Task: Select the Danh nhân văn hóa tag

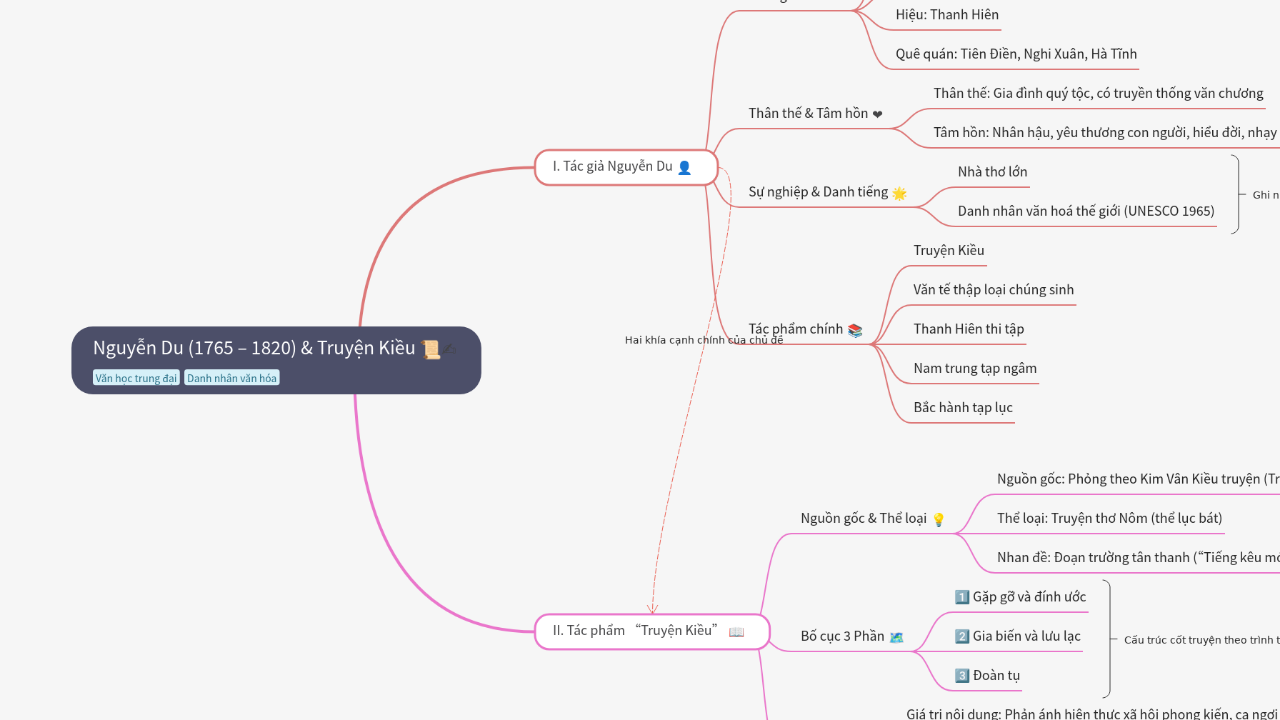Action: pyautogui.click(x=232, y=378)
